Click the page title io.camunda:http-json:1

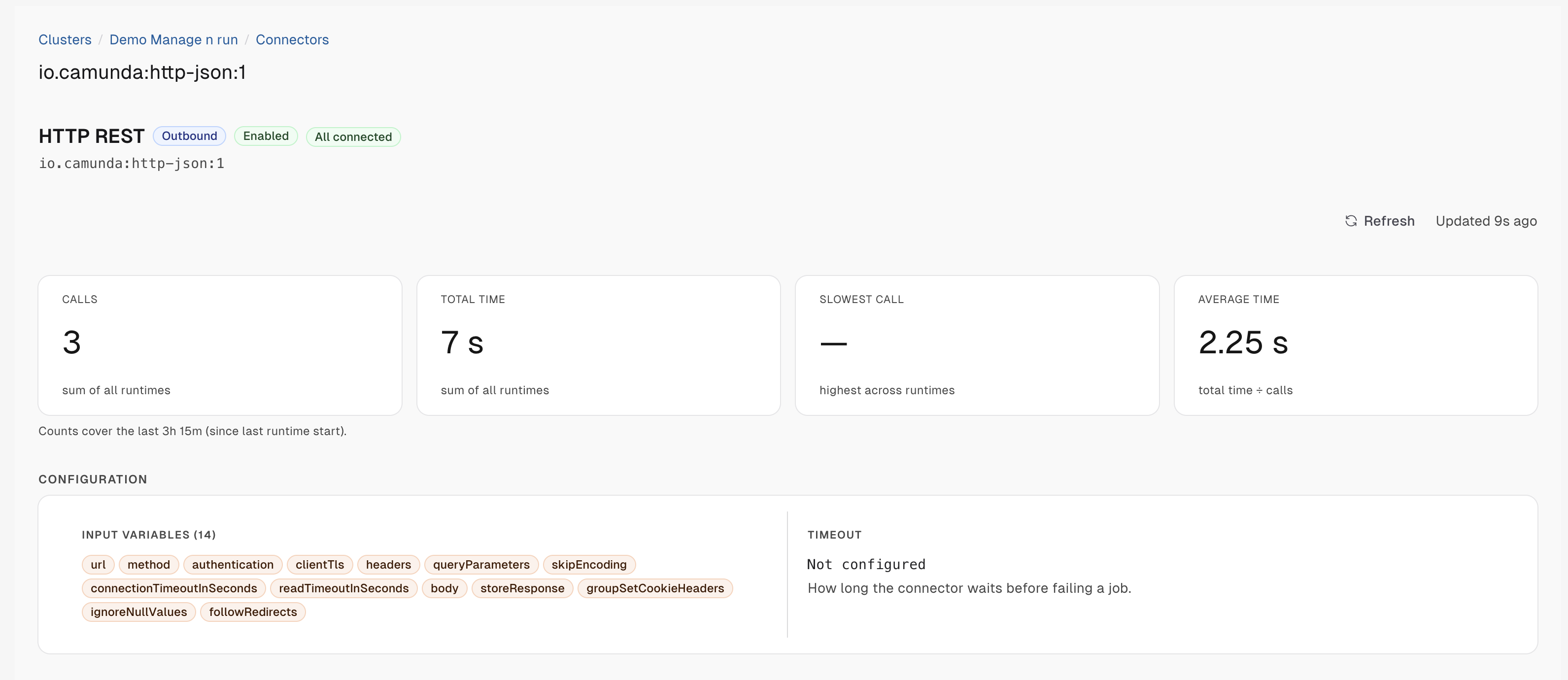coord(142,72)
